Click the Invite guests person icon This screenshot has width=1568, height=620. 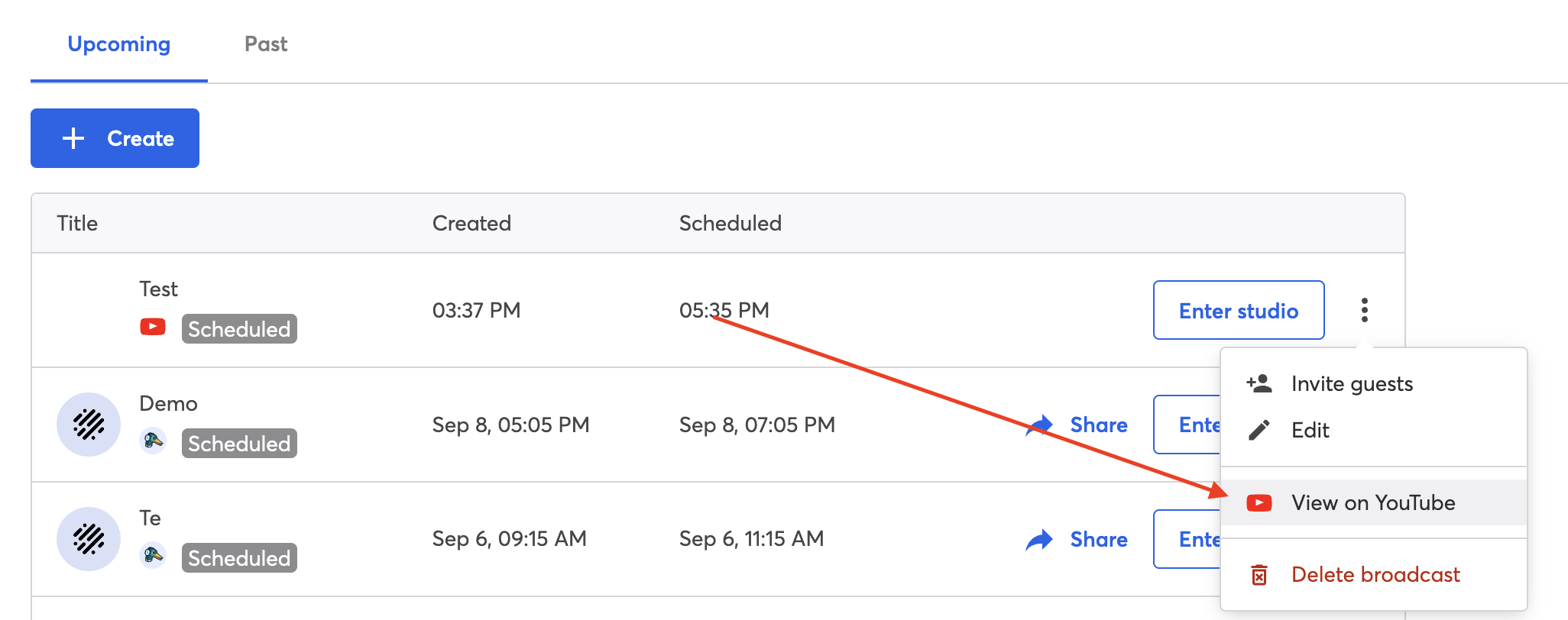[1259, 383]
